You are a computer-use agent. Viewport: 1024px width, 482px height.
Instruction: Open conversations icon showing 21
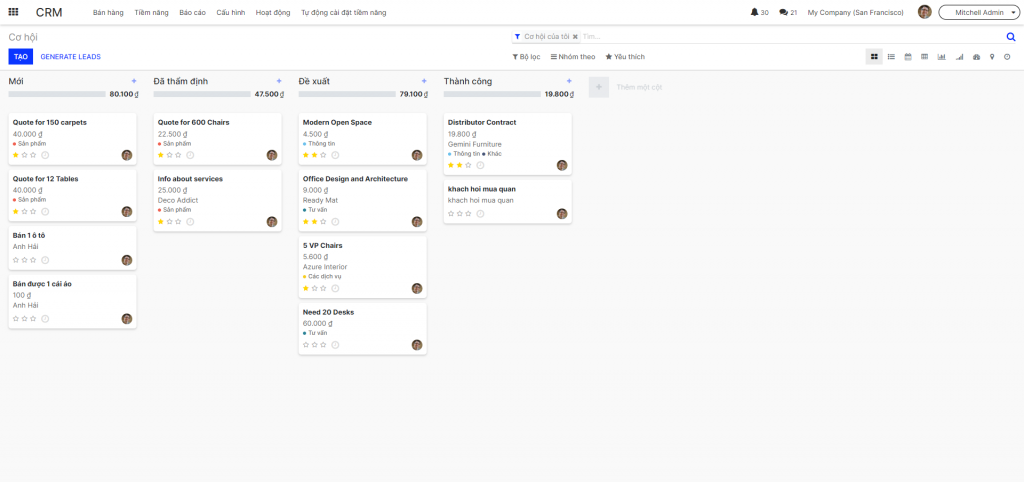tap(788, 12)
